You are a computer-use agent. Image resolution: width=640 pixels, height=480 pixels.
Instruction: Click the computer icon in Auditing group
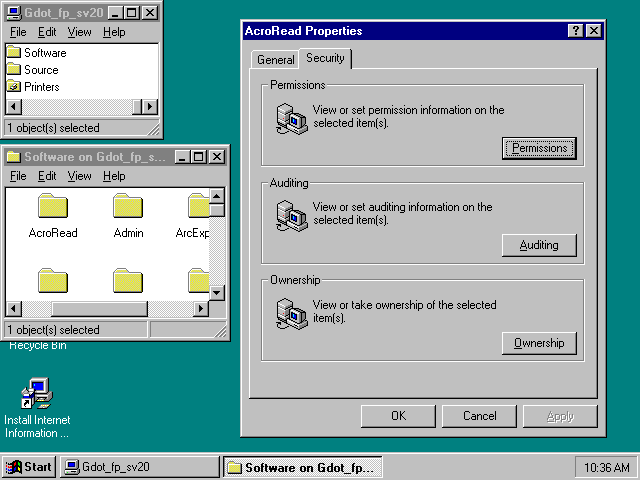coord(291,216)
